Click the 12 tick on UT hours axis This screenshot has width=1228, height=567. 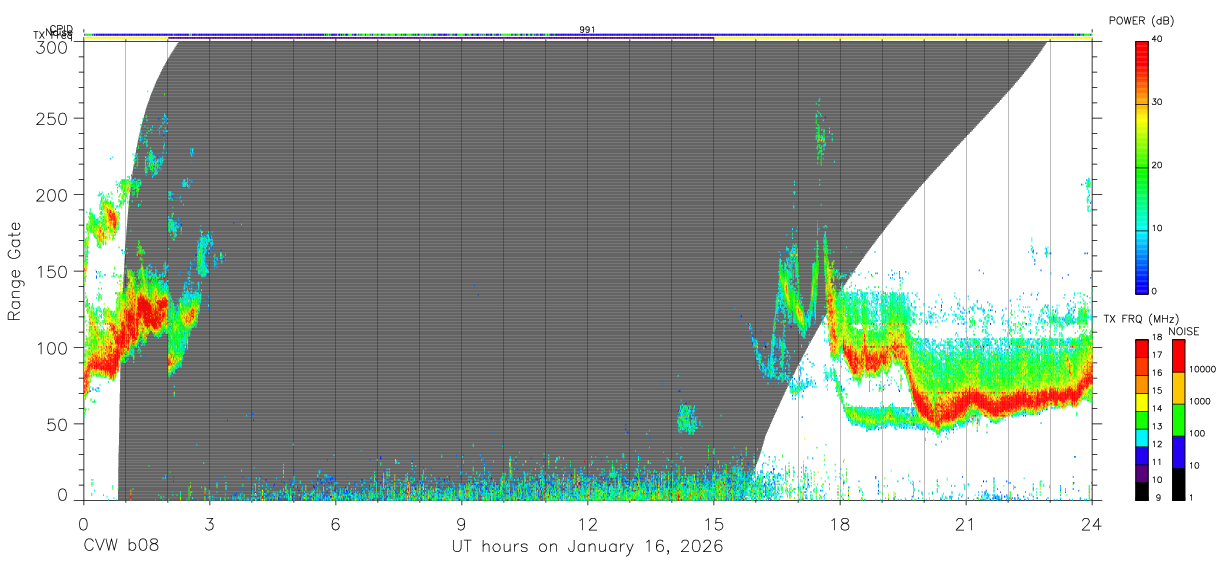coord(588,523)
